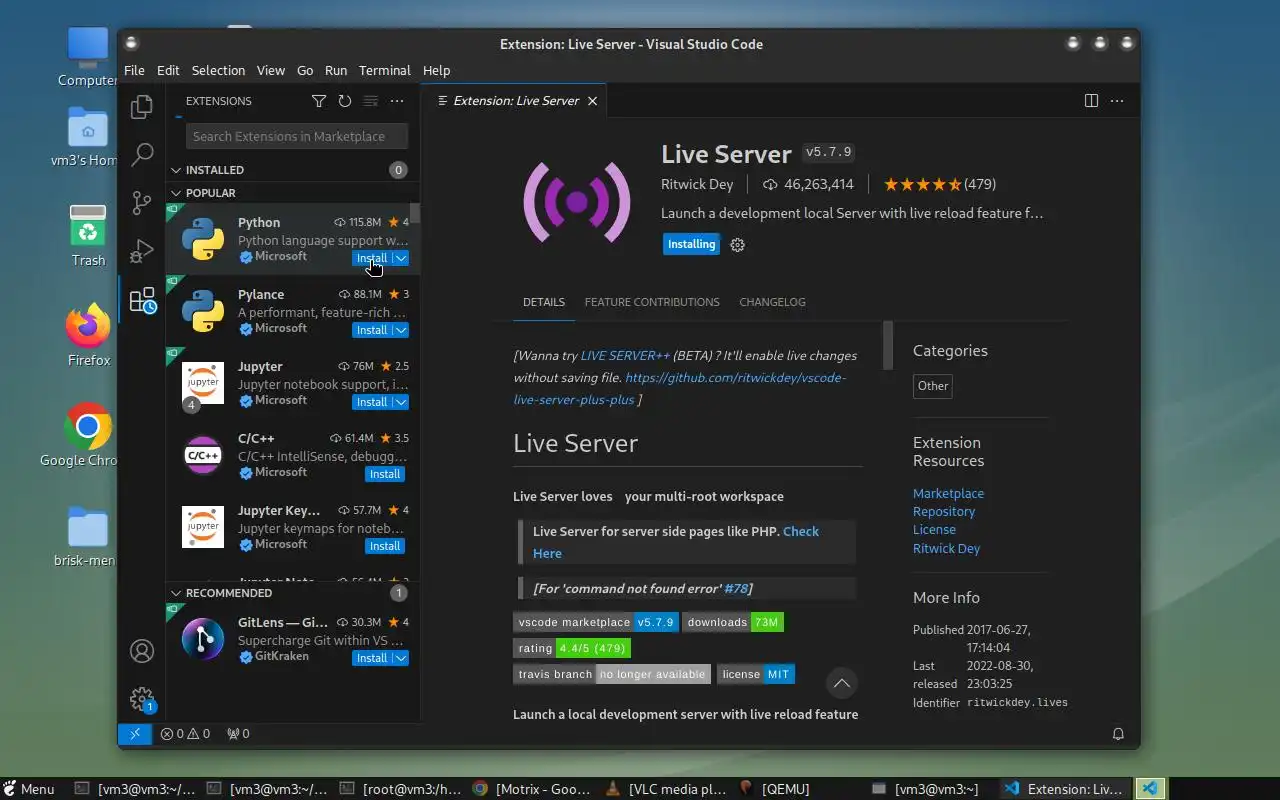
Task: Click the Search Extensions in Marketplace field
Action: [x=297, y=137]
